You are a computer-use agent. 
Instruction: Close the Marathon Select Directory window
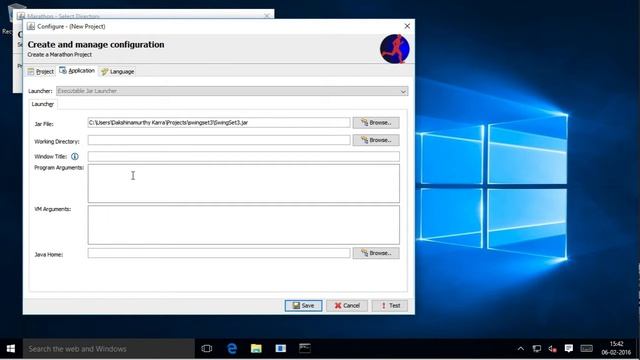click(267, 16)
